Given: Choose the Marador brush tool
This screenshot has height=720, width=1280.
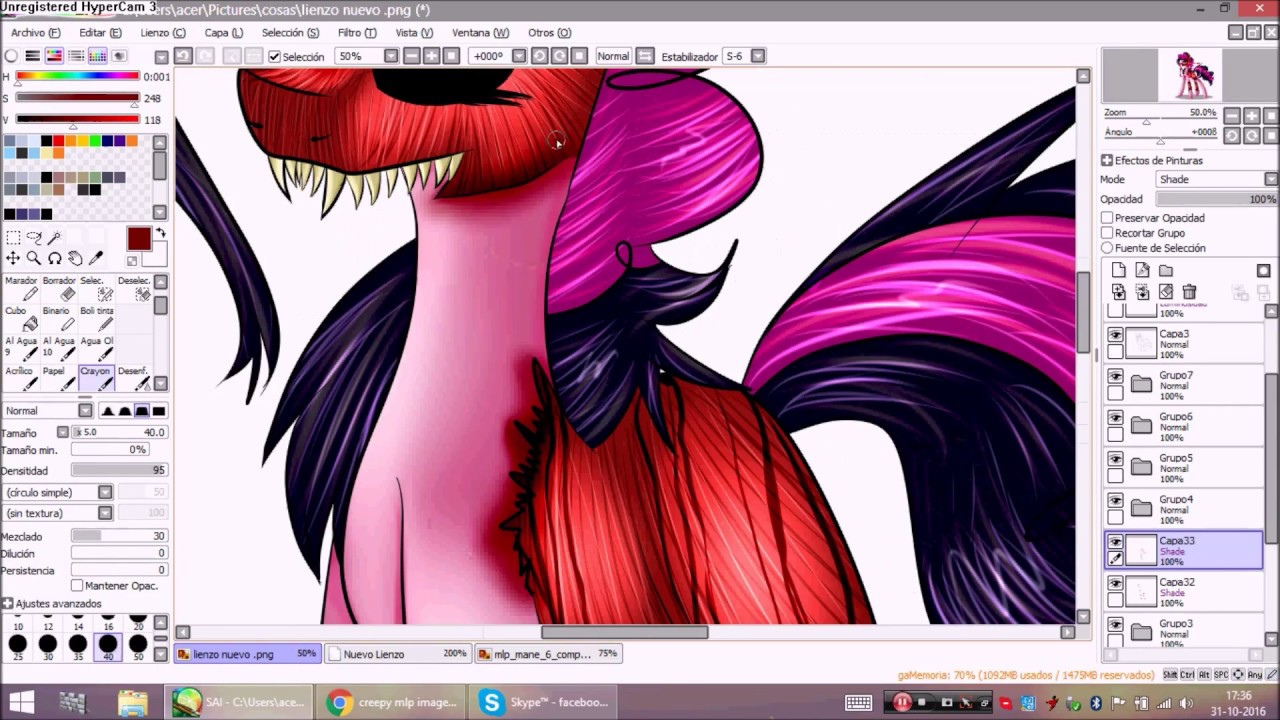Looking at the screenshot, I should [21, 288].
